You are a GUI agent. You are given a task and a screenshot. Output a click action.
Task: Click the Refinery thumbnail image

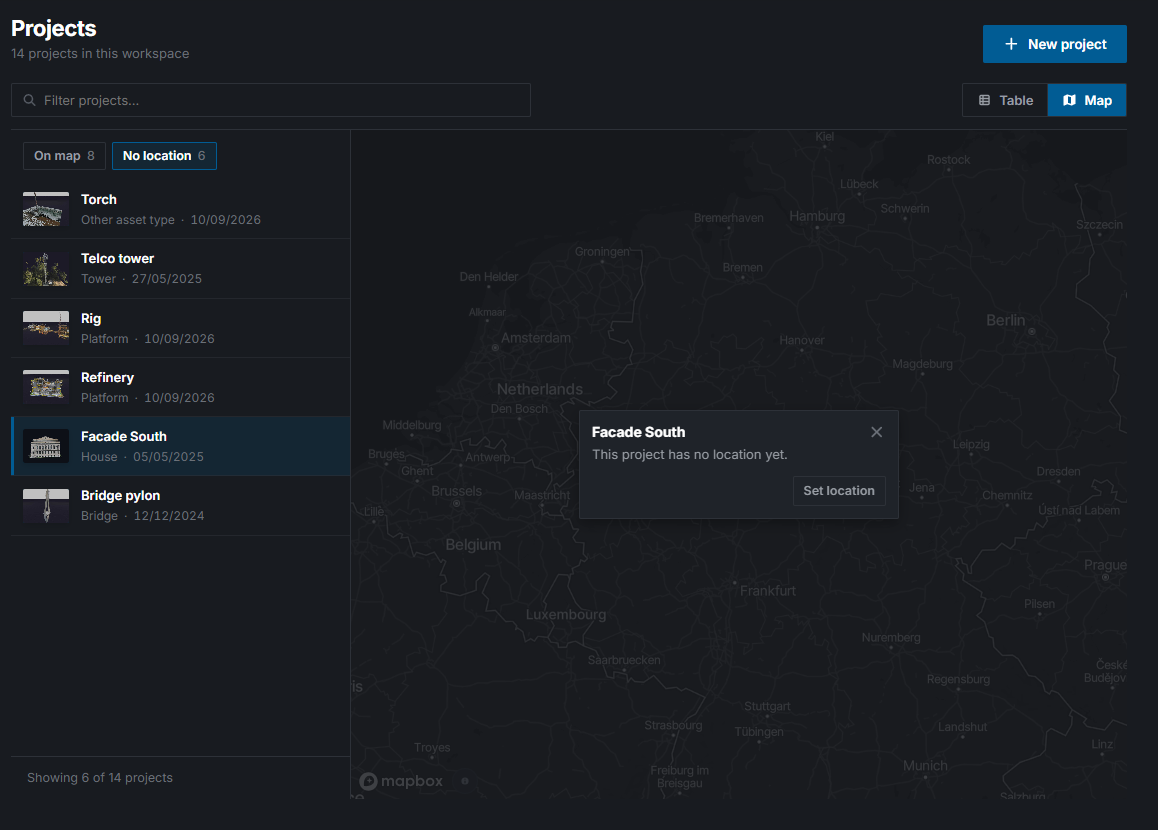click(x=46, y=387)
